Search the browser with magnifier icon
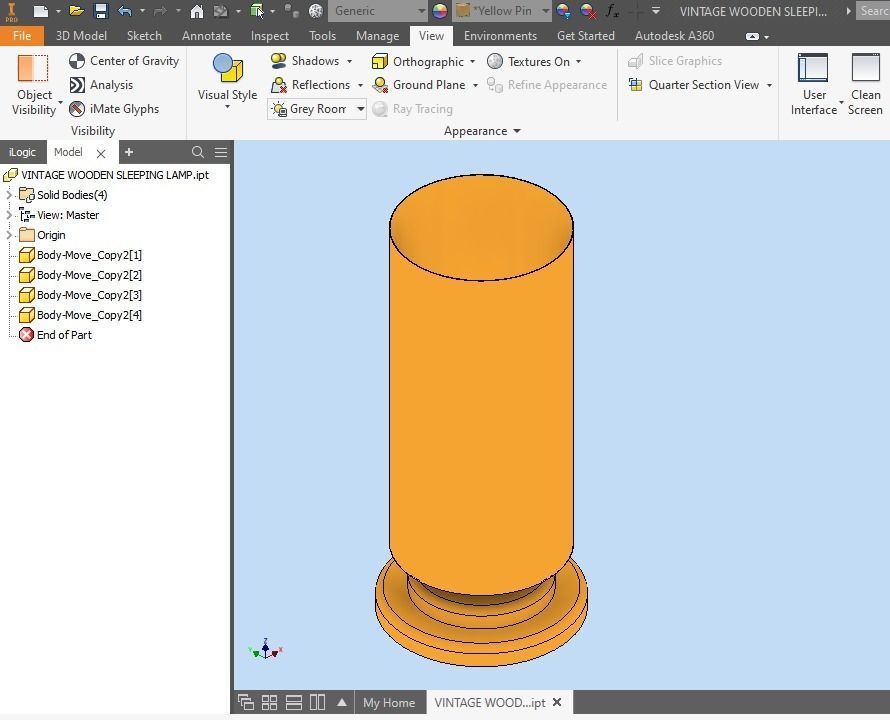890x720 pixels. tap(198, 152)
